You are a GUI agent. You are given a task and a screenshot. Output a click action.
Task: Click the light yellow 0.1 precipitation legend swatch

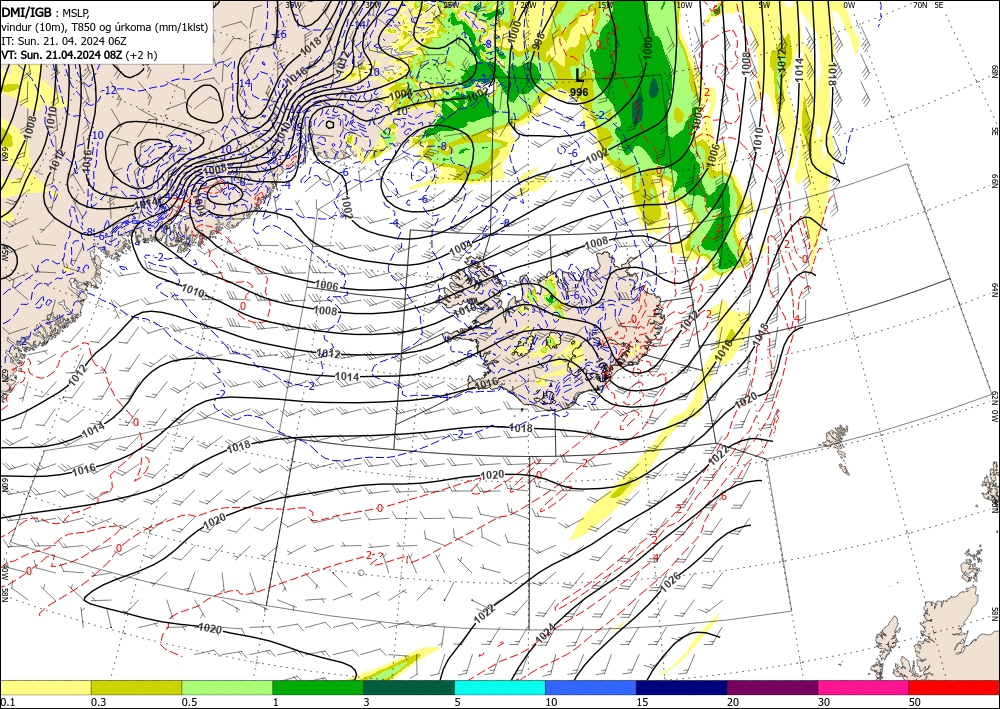tap(45, 687)
